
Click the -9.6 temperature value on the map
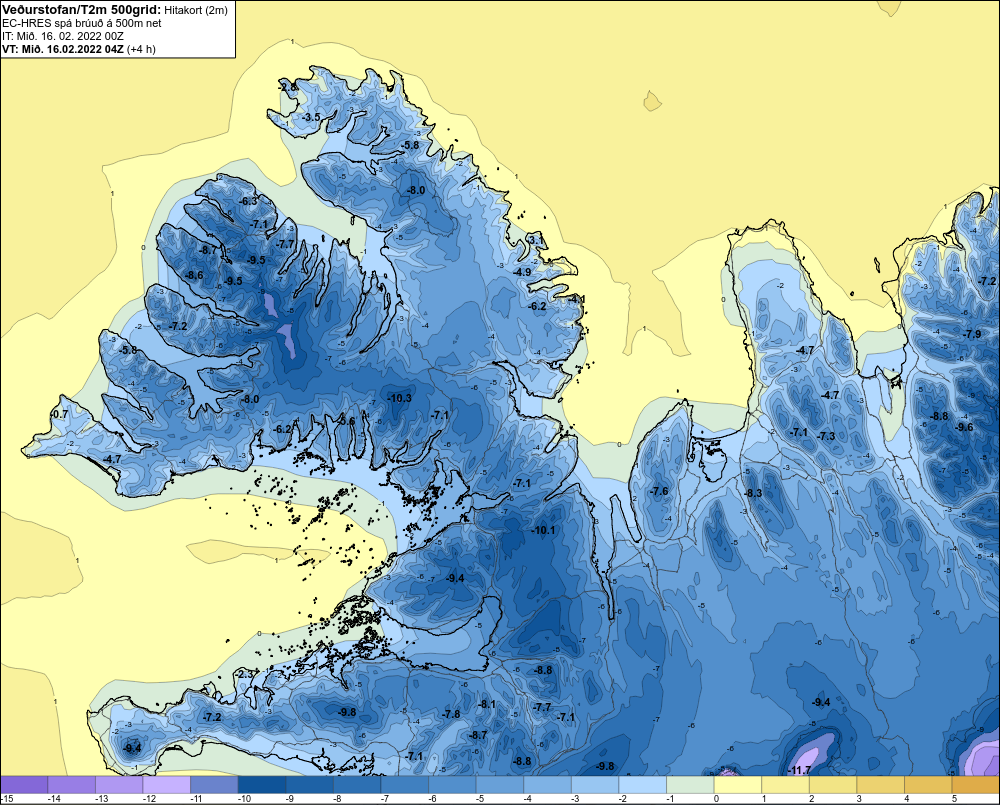tap(964, 427)
